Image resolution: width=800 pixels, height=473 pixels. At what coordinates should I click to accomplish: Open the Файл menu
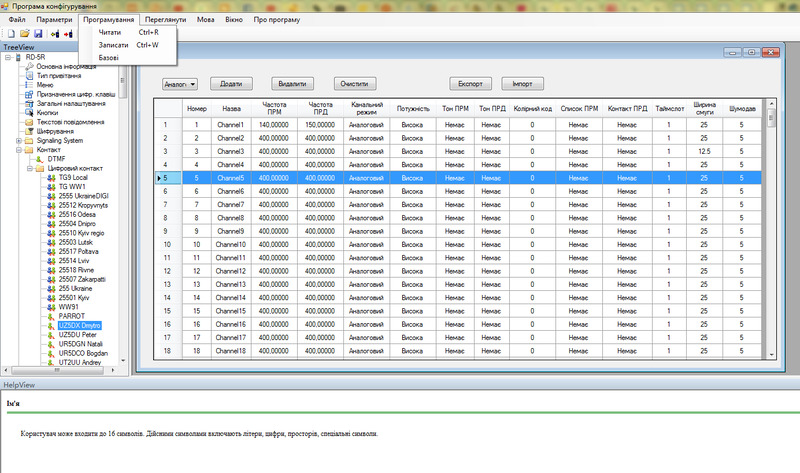tap(17, 19)
